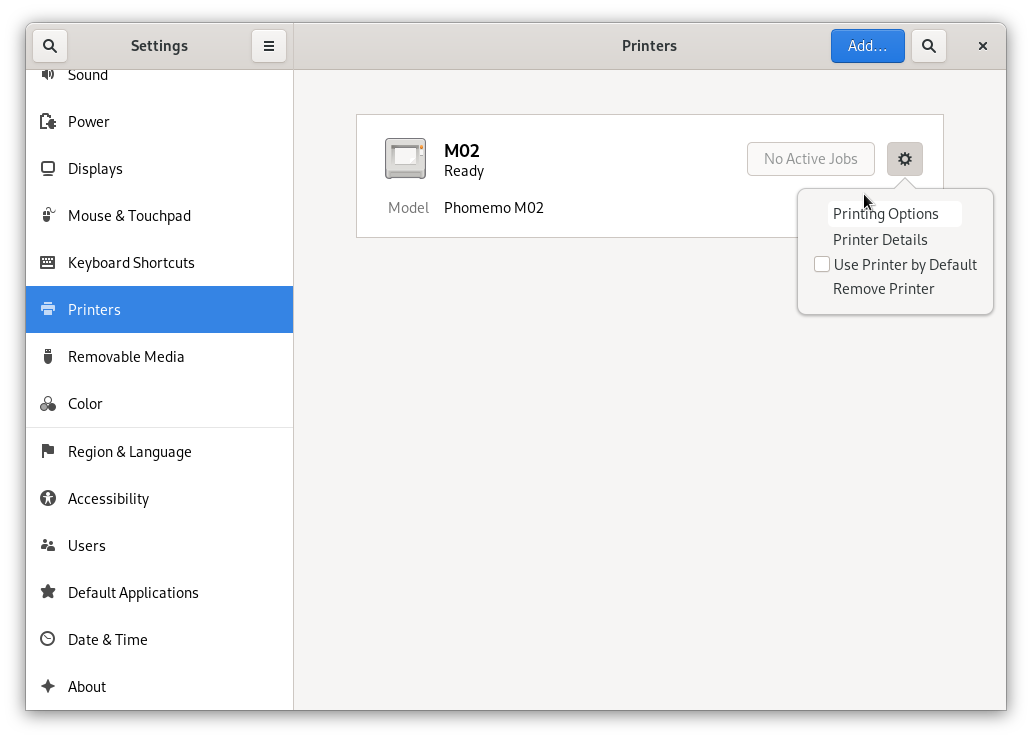This screenshot has height=739, width=1032.
Task: Click the Ready status text
Action: pos(464,171)
